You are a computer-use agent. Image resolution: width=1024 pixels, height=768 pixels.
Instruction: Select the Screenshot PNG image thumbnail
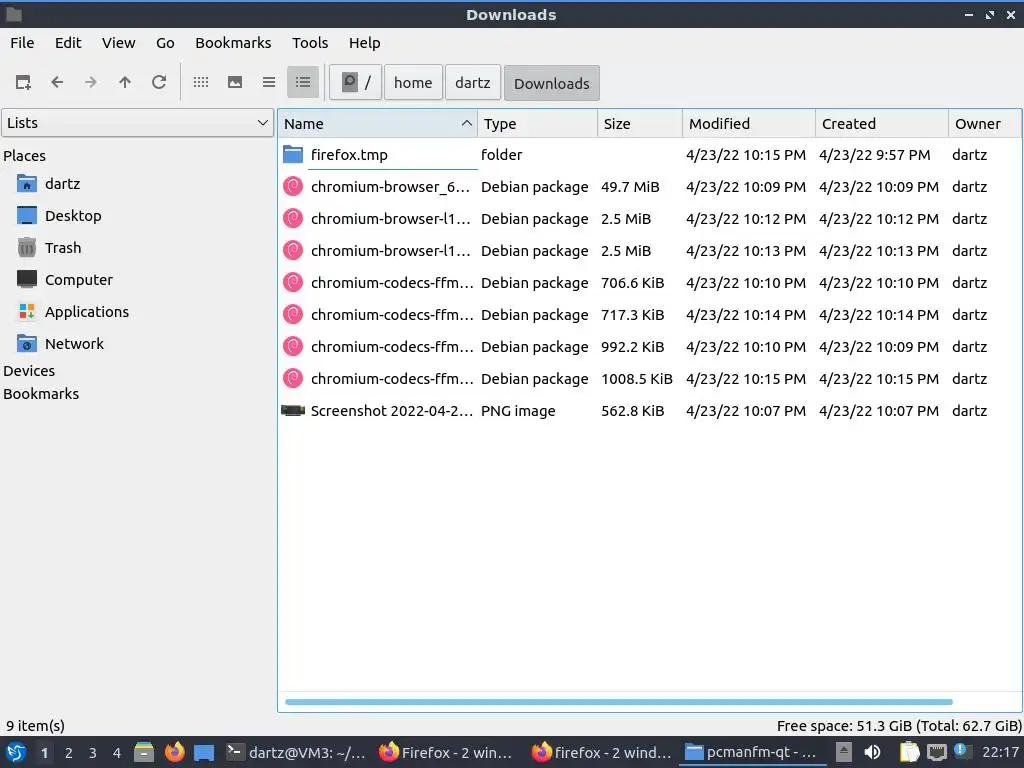pyautogui.click(x=293, y=411)
